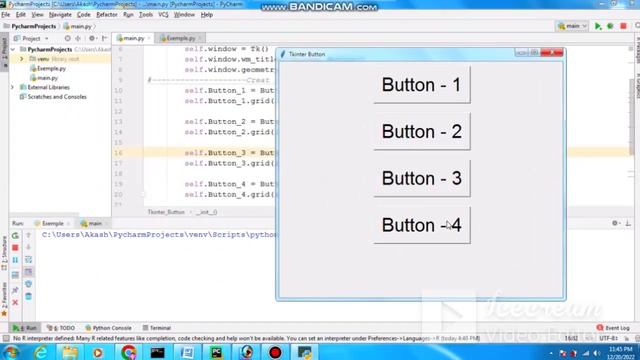Click volume icon in system tray
This screenshot has height=360, width=640.
click(596, 353)
